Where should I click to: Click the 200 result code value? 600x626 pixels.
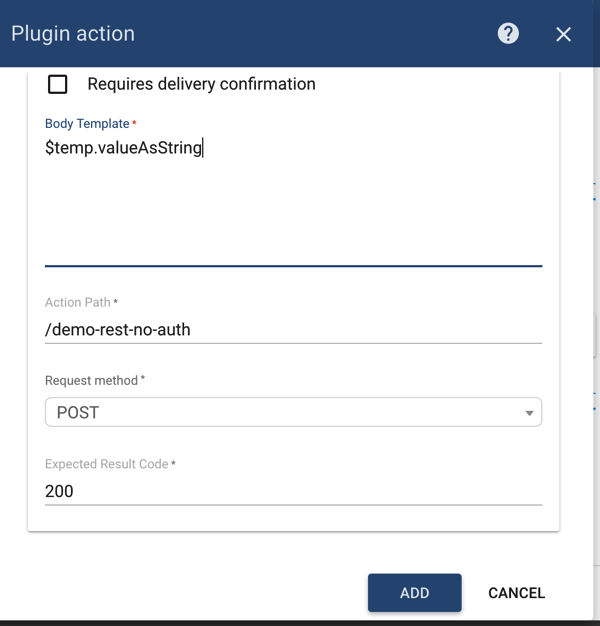[60, 491]
